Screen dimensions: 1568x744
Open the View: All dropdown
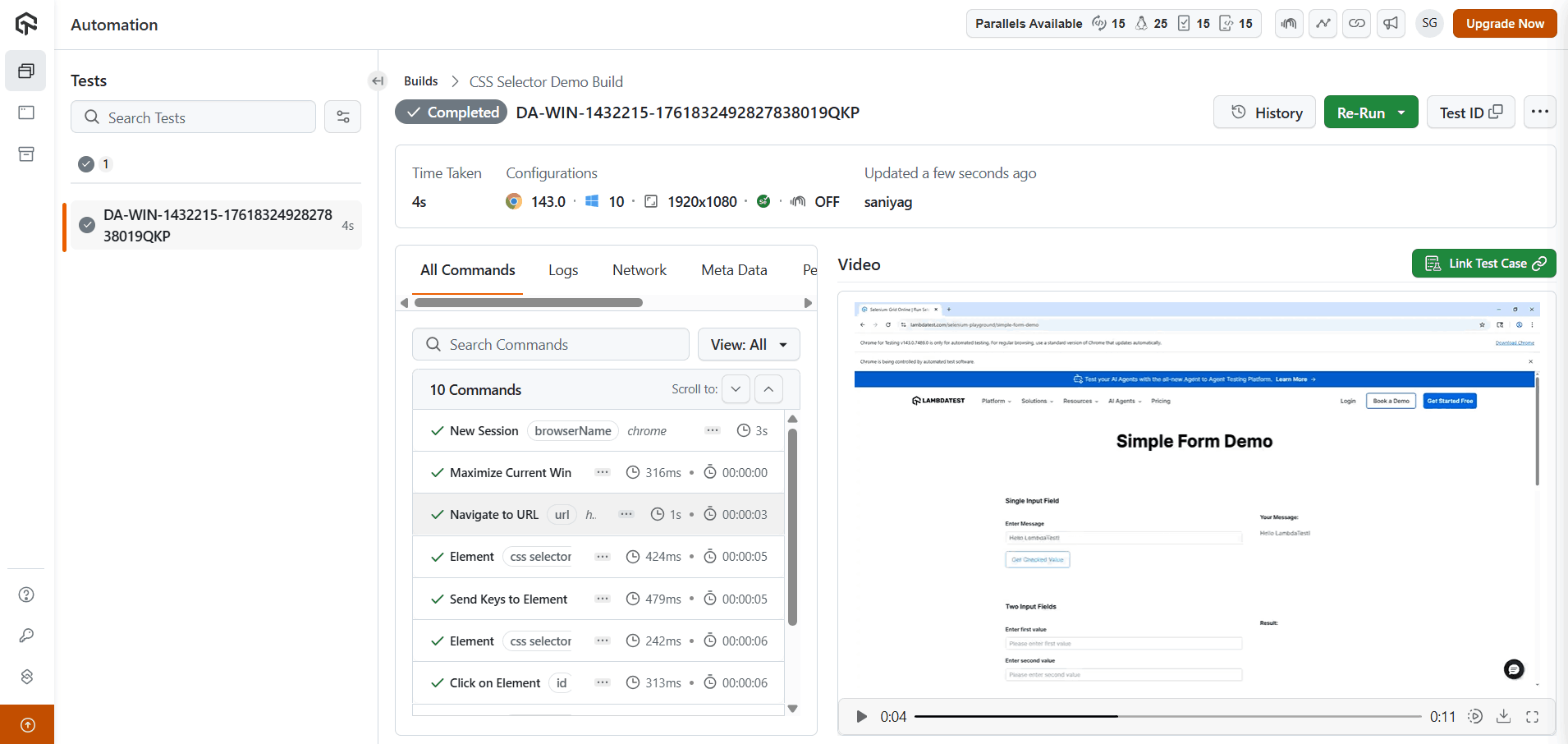[x=749, y=345]
